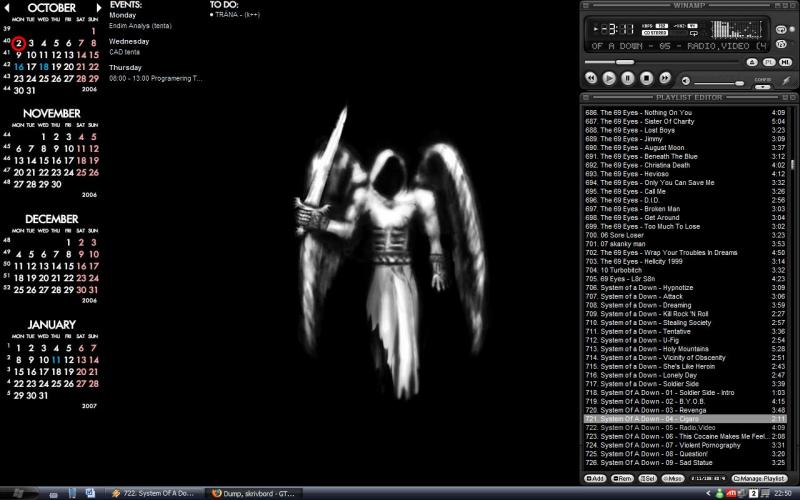Toggle the ML media library button

(x=786, y=61)
